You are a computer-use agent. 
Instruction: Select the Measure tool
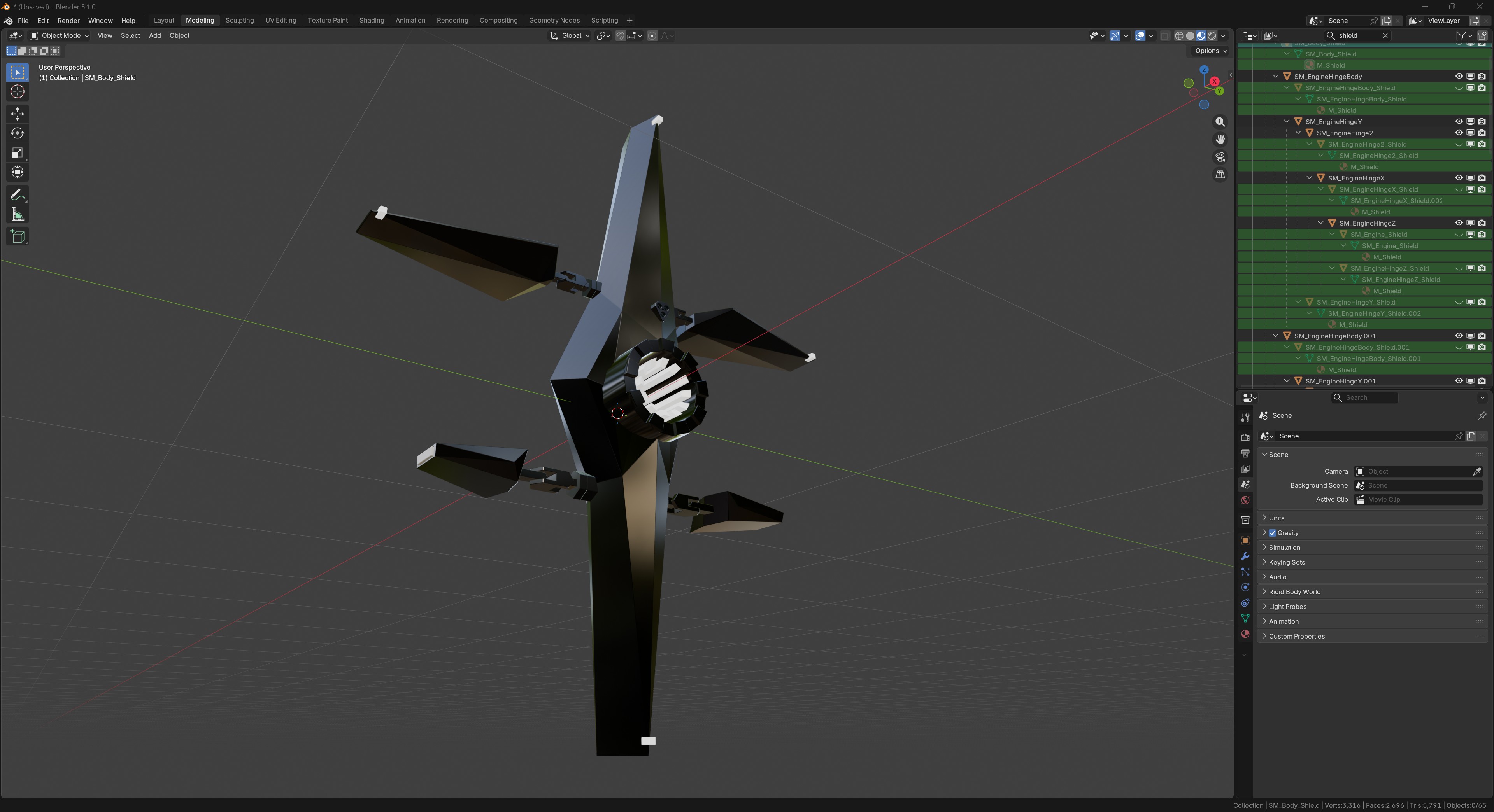pyautogui.click(x=18, y=215)
